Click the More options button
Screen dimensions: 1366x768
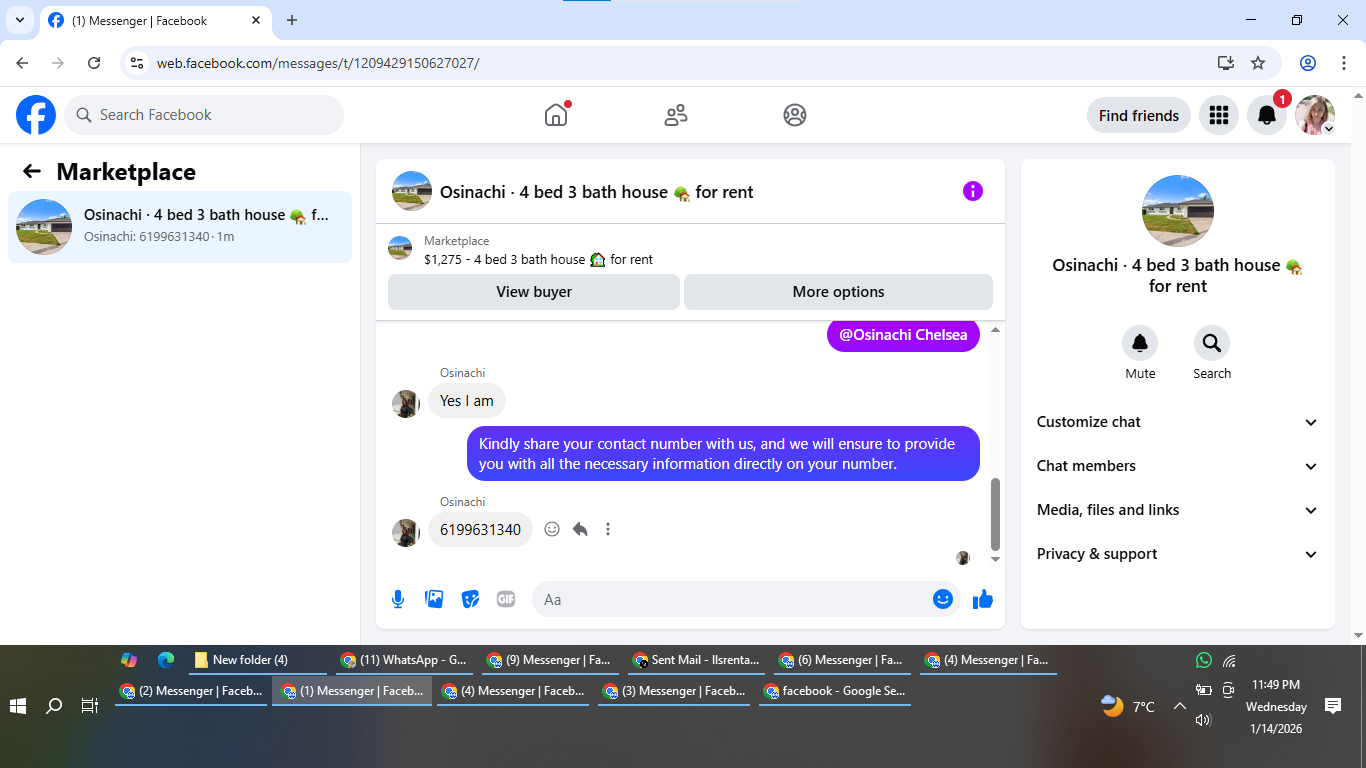tap(838, 292)
